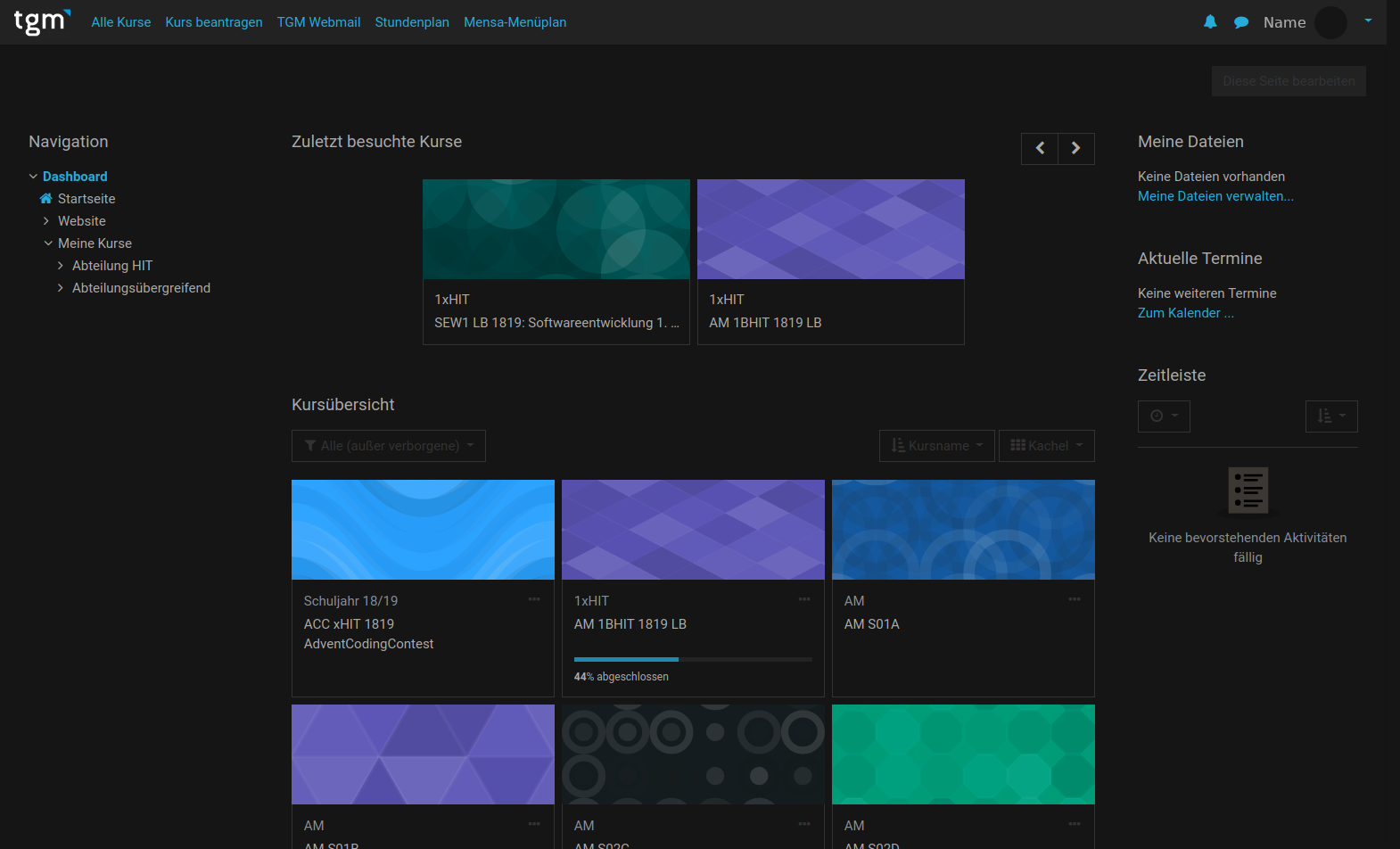Open the dark circles course thumbnail
The height and width of the screenshot is (849, 1400).
pos(693,754)
